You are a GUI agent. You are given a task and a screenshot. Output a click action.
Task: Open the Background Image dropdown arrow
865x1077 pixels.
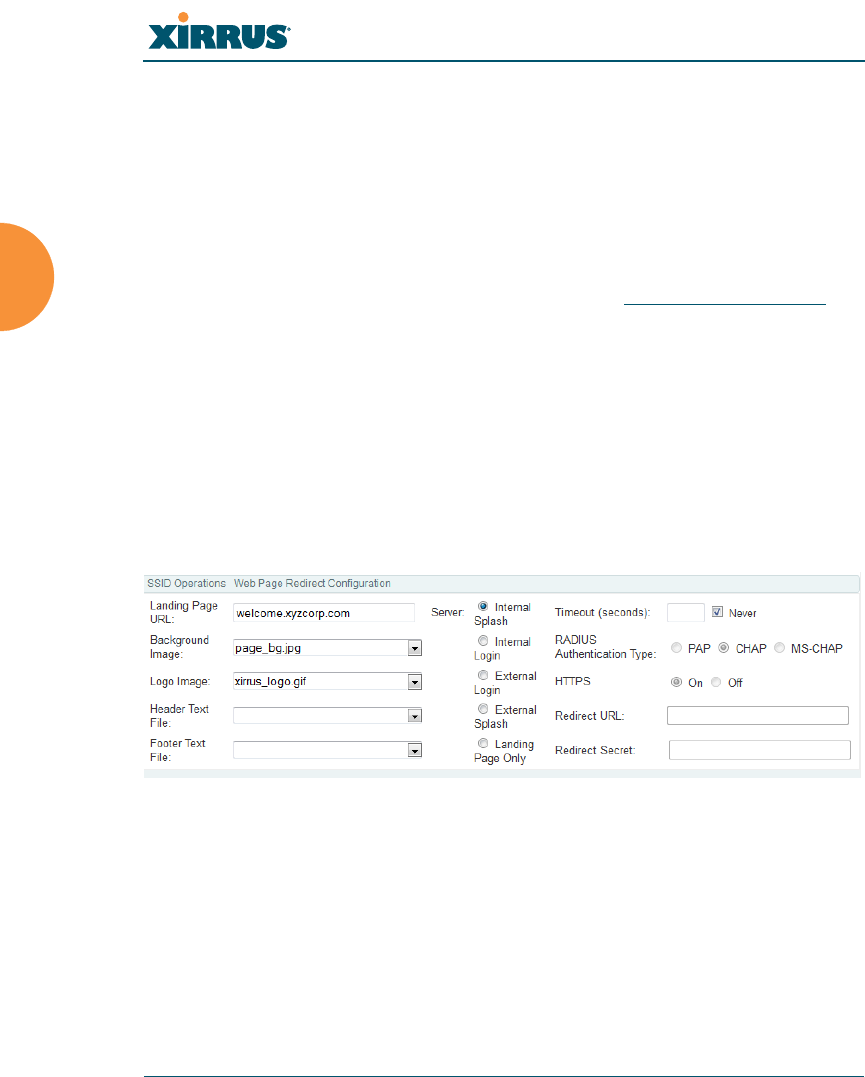pos(414,648)
